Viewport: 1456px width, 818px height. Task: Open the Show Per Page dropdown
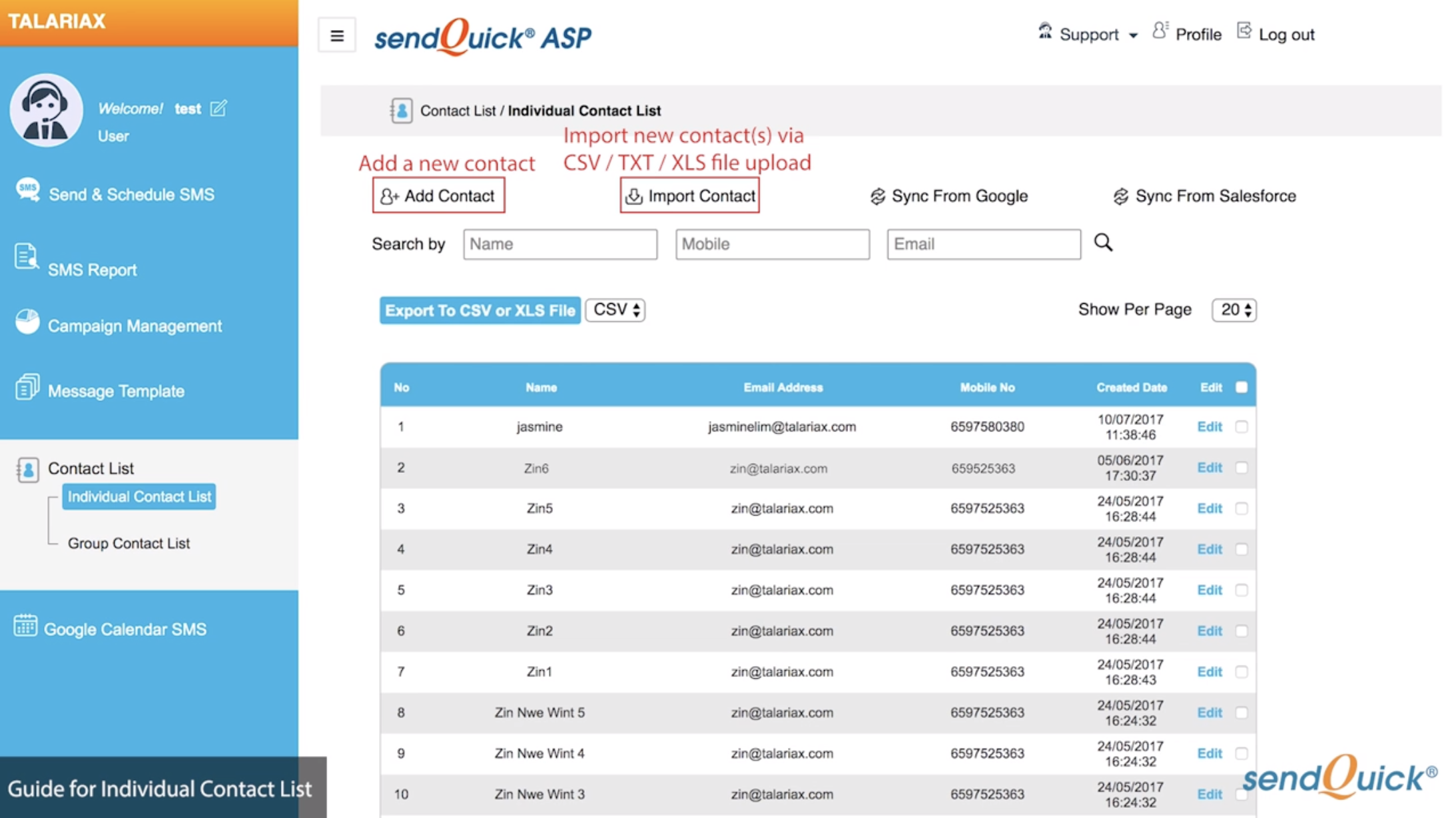1234,310
